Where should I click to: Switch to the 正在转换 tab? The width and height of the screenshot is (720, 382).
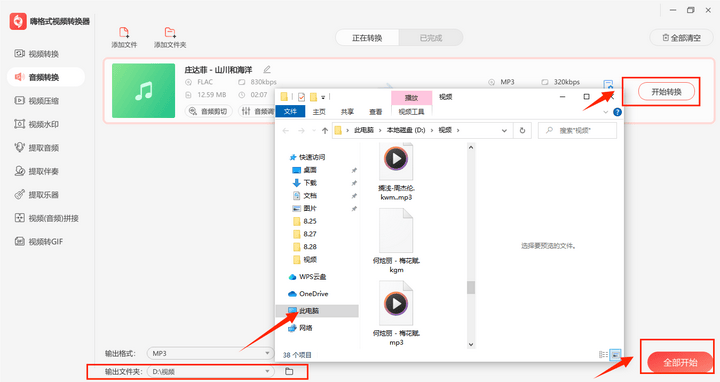click(x=367, y=38)
